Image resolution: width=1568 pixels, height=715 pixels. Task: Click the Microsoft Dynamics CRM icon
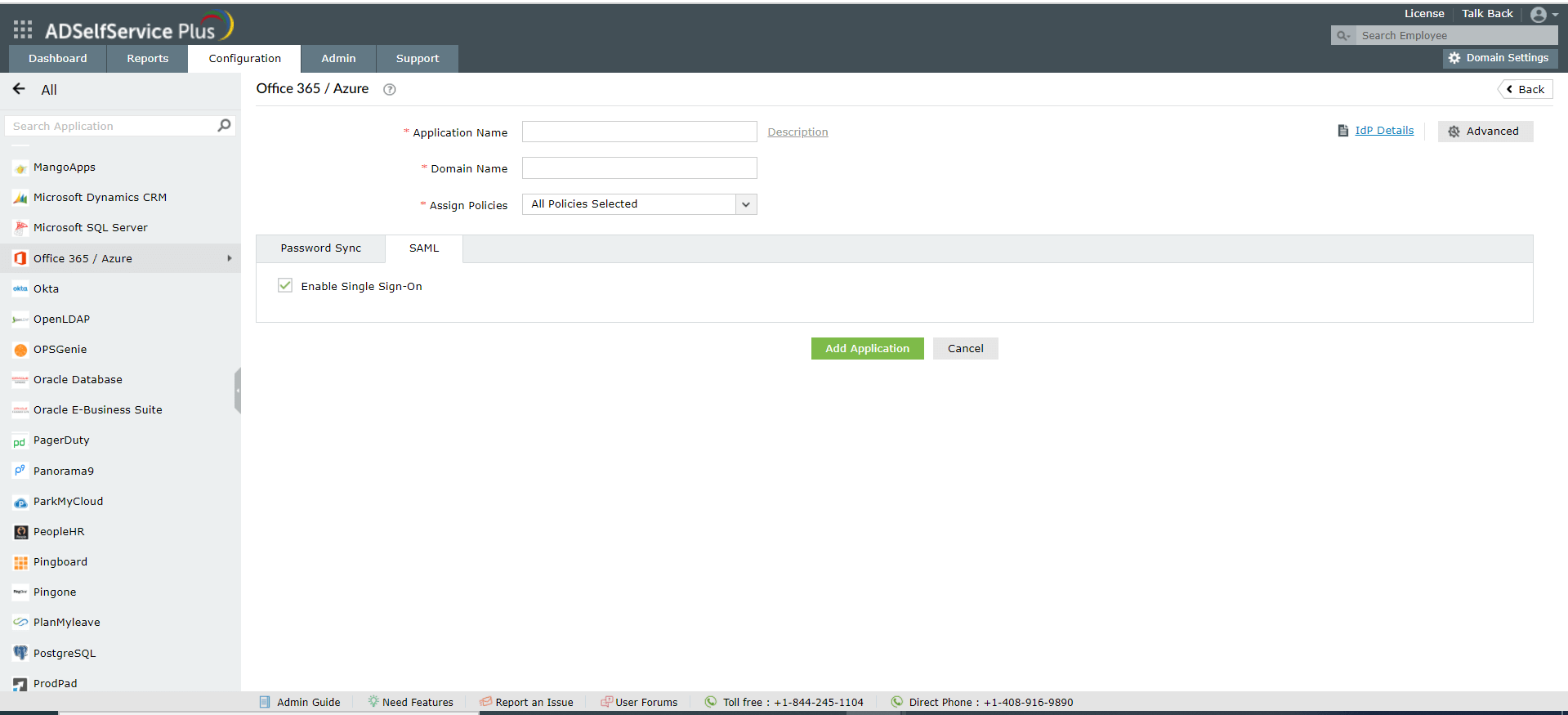click(x=20, y=198)
